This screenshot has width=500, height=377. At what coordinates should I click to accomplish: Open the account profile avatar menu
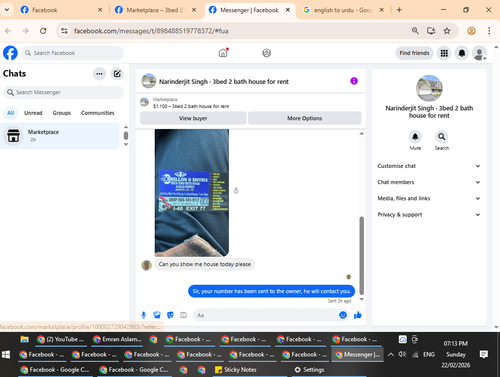[x=479, y=53]
